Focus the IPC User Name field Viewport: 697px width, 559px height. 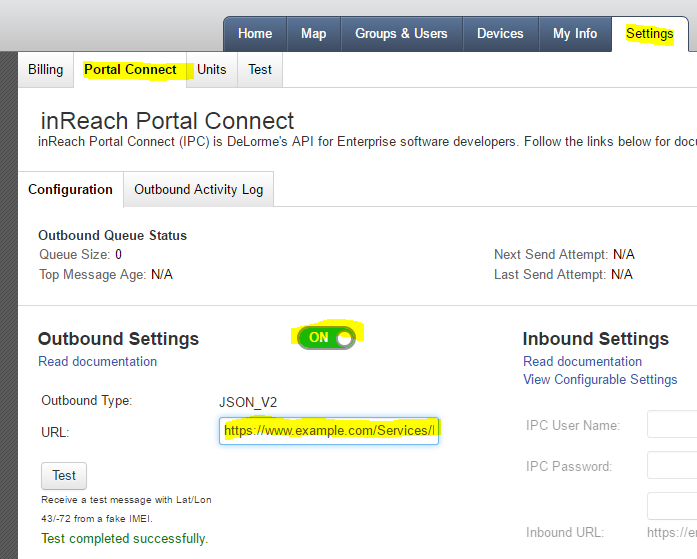[672, 425]
